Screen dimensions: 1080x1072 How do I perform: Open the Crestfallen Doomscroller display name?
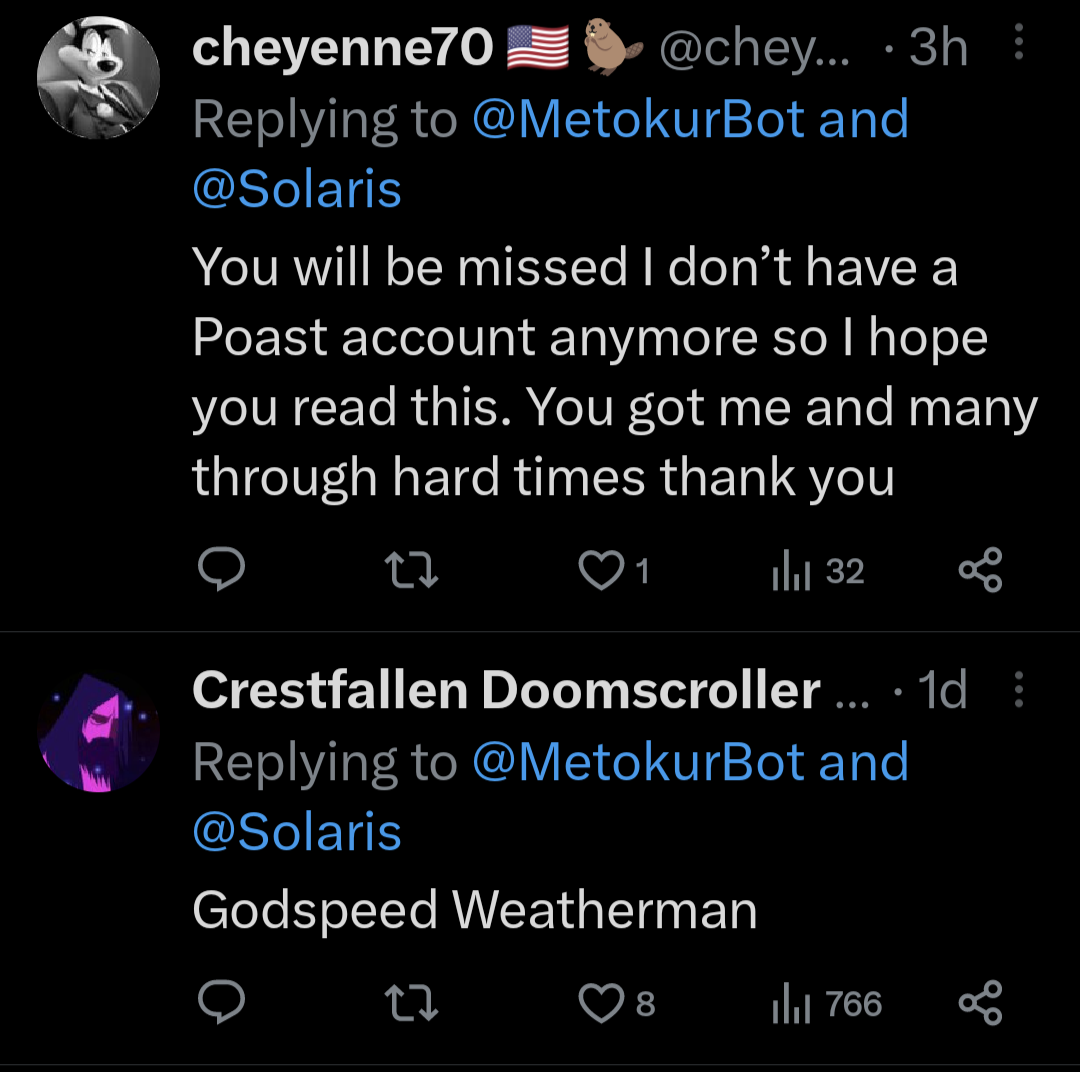click(x=506, y=690)
